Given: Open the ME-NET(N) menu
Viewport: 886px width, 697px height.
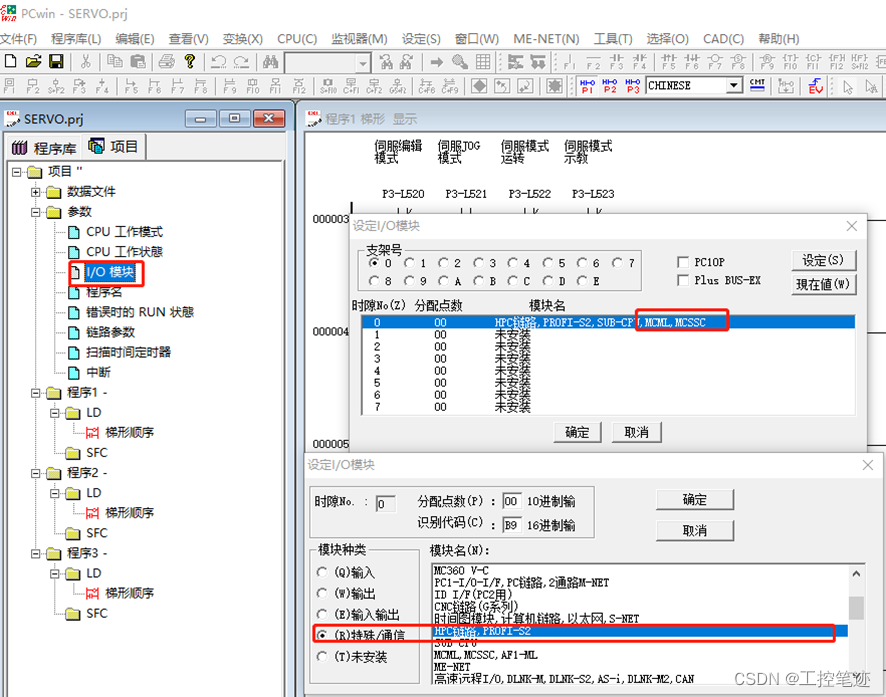Looking at the screenshot, I should click(546, 38).
